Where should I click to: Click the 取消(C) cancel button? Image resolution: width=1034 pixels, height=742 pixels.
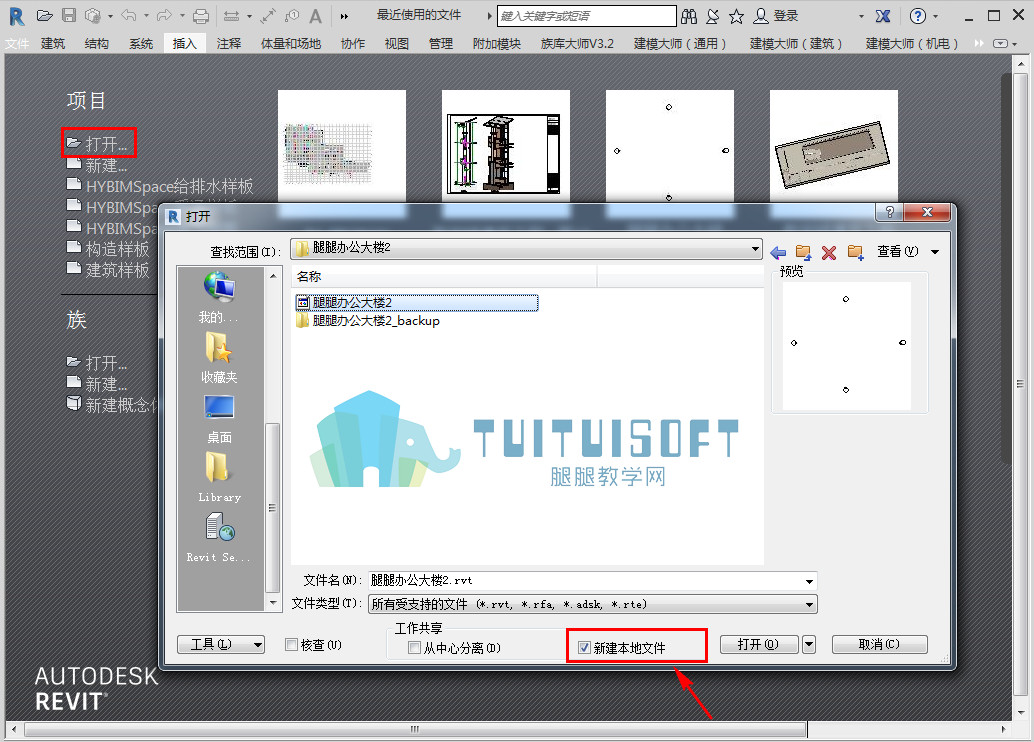point(880,644)
